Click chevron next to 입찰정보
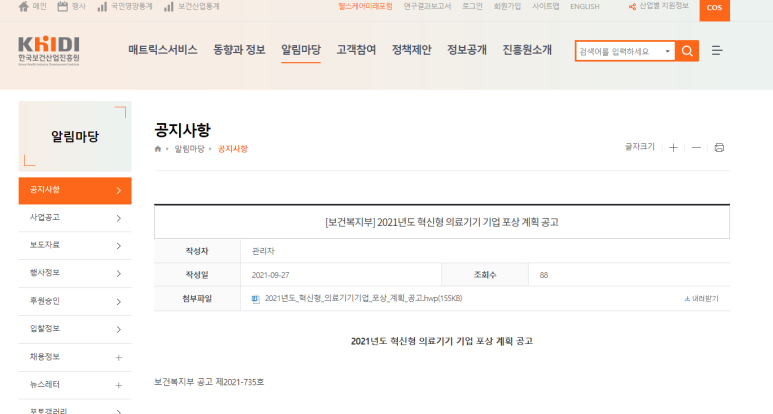The width and height of the screenshot is (773, 414). click(x=119, y=329)
